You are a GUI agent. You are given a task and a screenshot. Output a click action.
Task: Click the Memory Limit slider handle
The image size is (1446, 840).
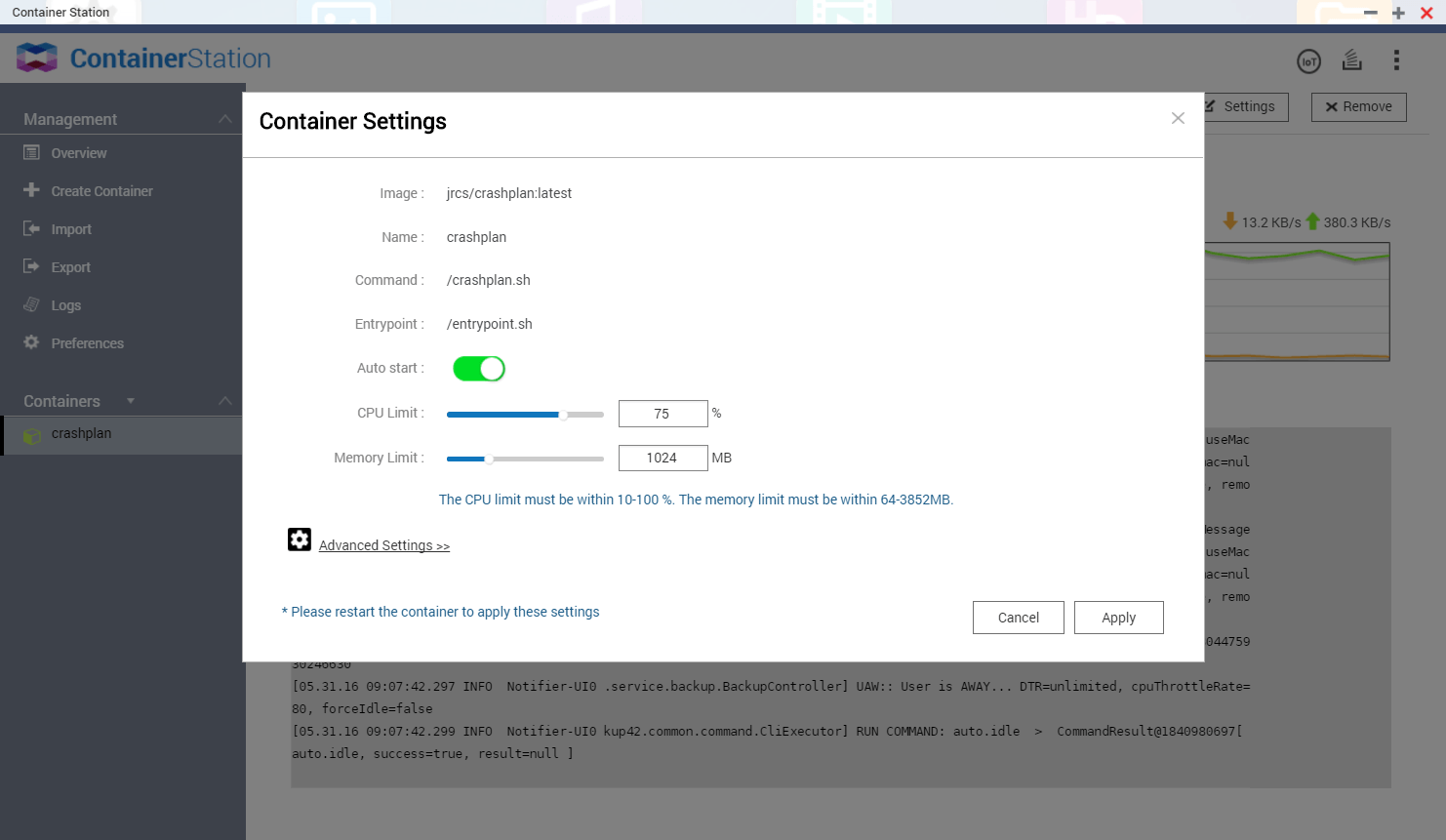[x=489, y=459]
